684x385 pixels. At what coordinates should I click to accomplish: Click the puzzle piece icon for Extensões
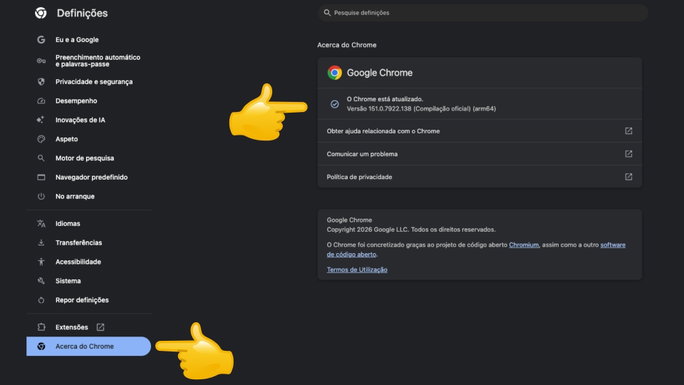(41, 327)
